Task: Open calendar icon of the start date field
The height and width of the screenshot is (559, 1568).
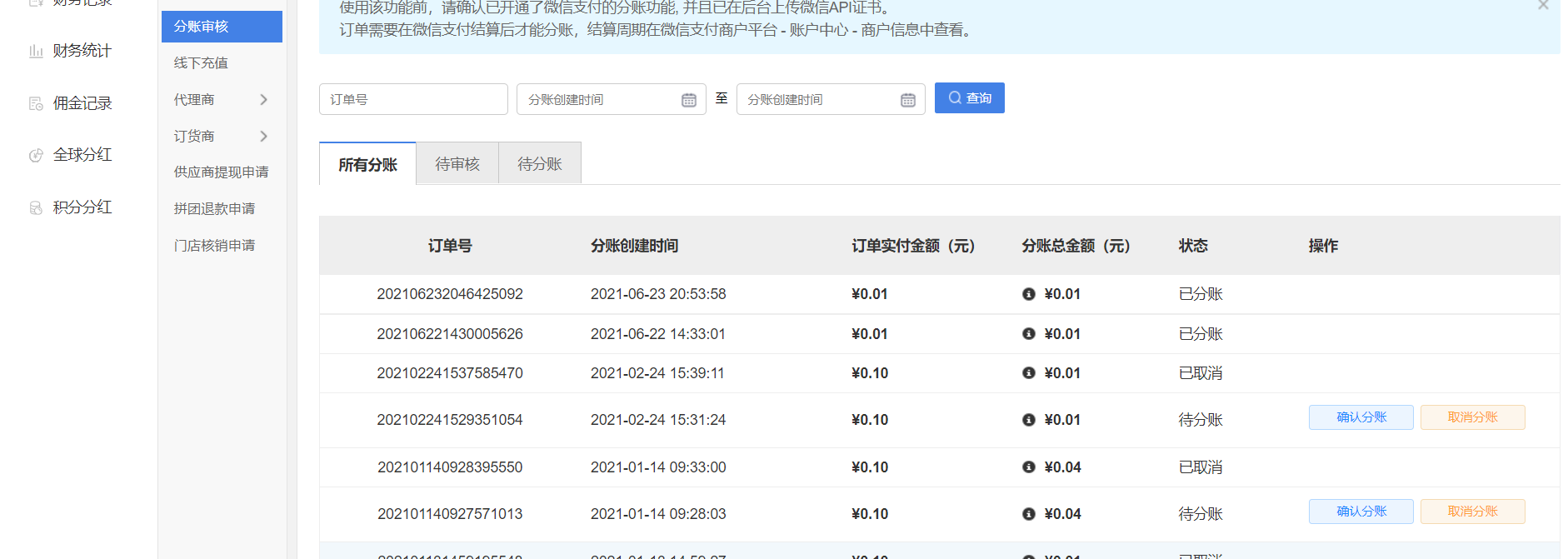Action: 688,100
